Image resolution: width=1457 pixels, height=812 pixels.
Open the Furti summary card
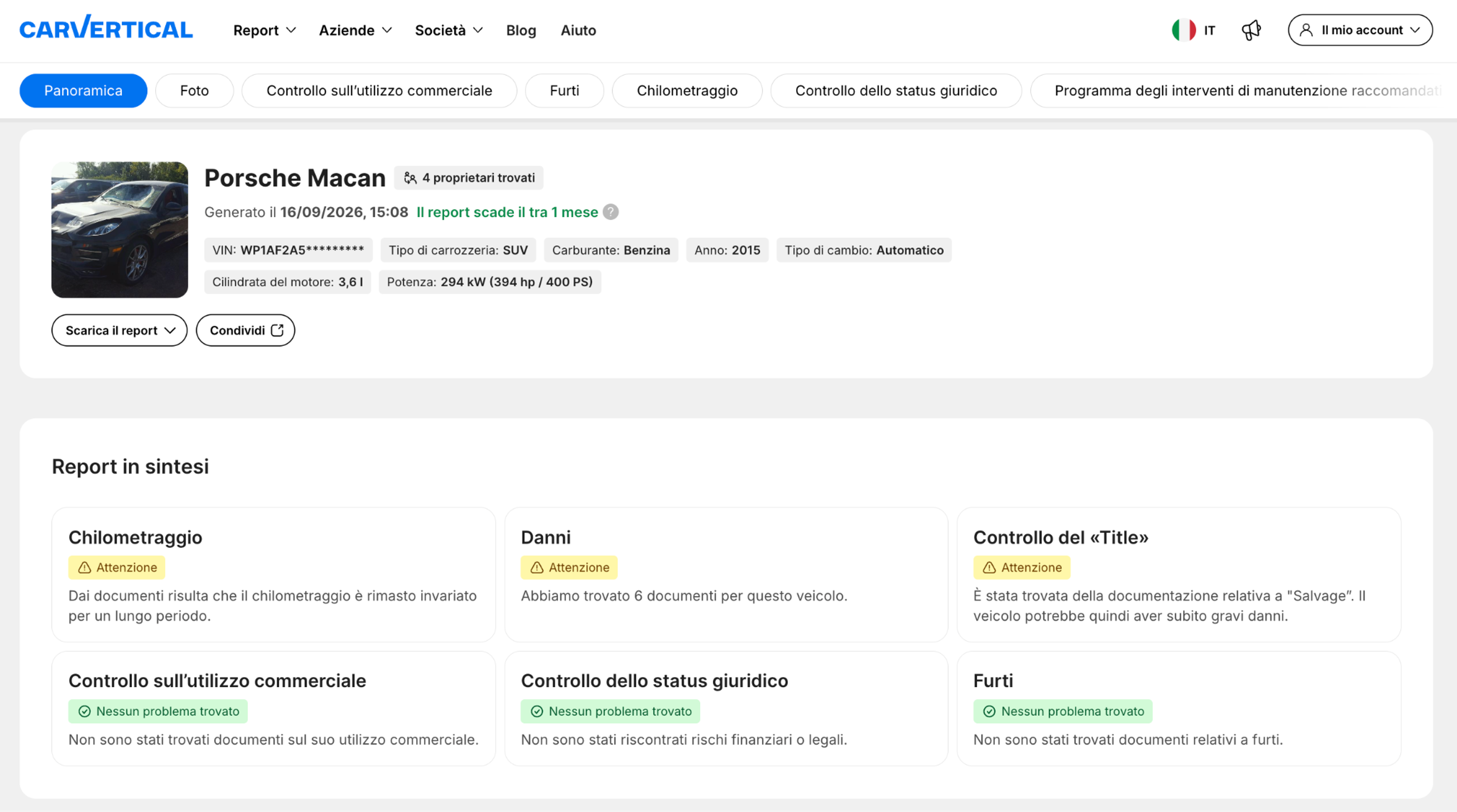(x=1179, y=708)
